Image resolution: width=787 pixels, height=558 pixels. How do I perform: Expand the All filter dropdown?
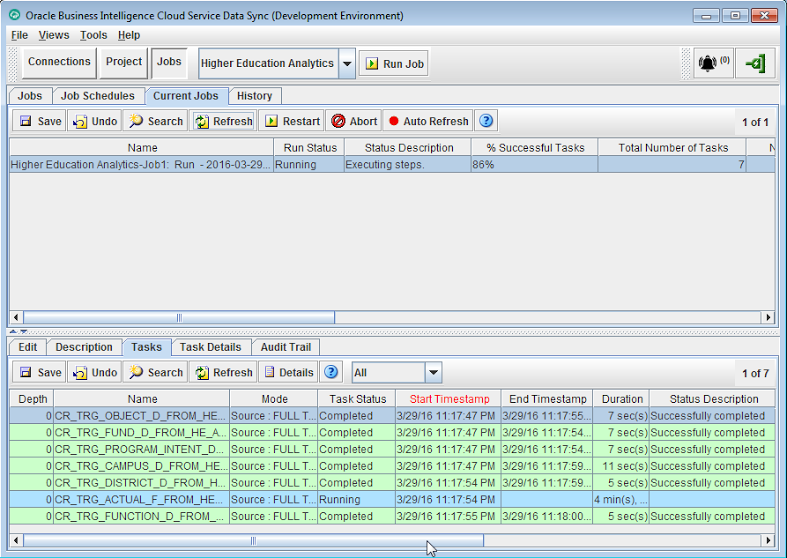(433, 373)
